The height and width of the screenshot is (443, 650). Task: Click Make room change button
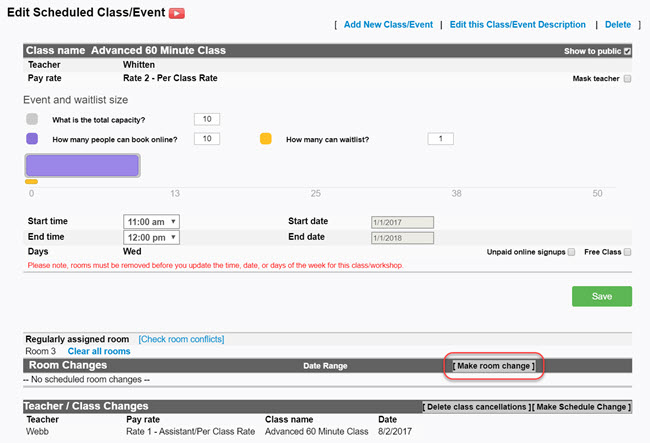[495, 366]
